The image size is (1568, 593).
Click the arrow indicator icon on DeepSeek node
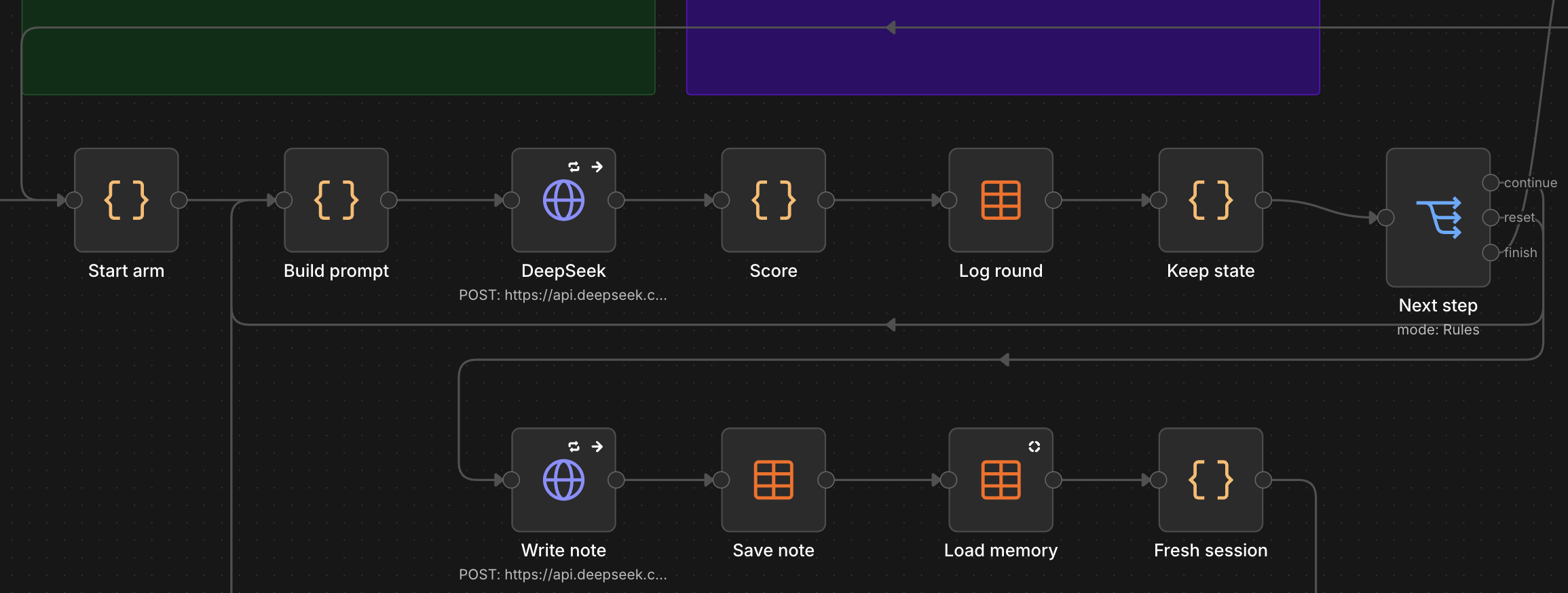tap(597, 167)
